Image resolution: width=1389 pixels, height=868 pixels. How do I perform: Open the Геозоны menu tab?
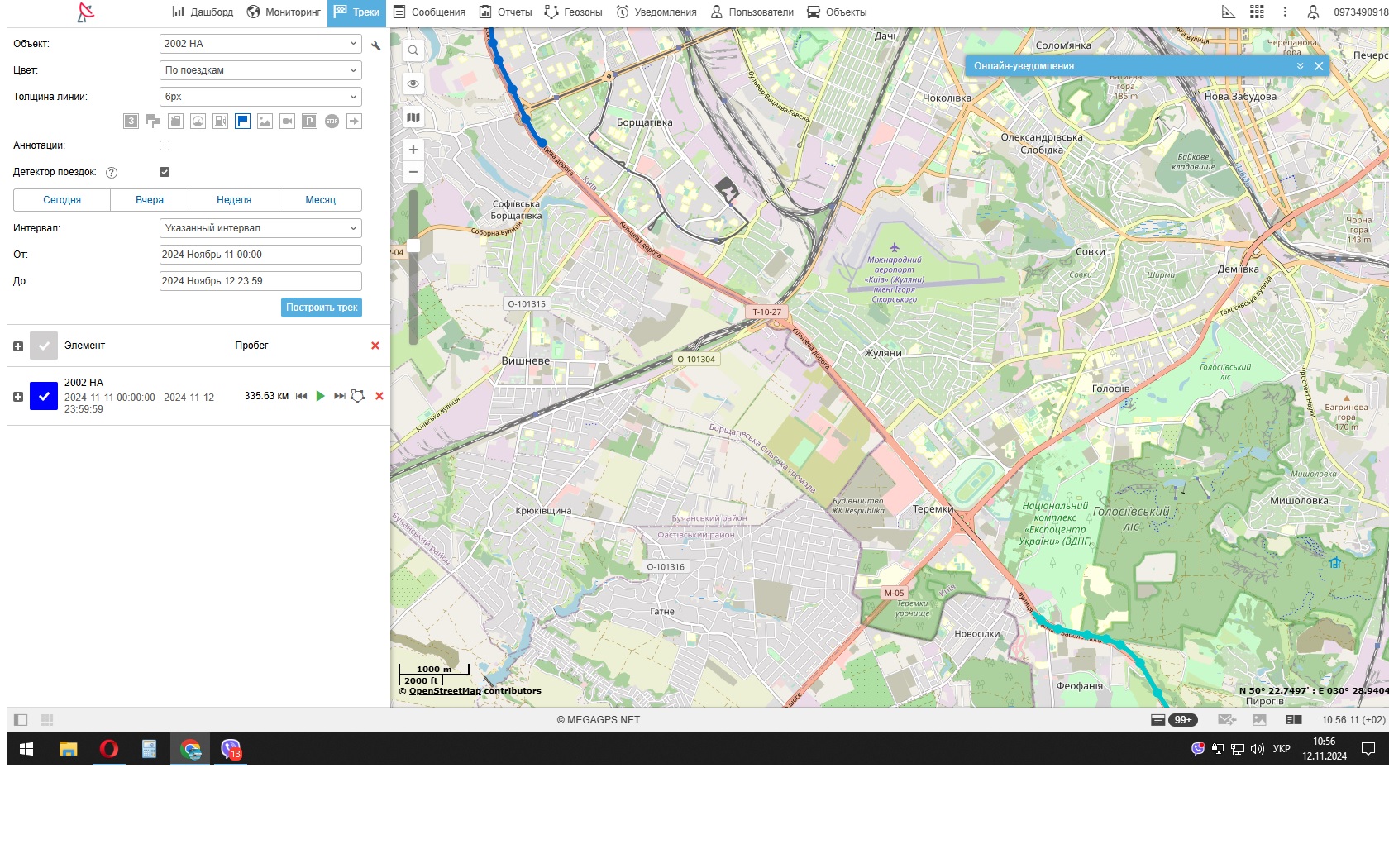(573, 12)
